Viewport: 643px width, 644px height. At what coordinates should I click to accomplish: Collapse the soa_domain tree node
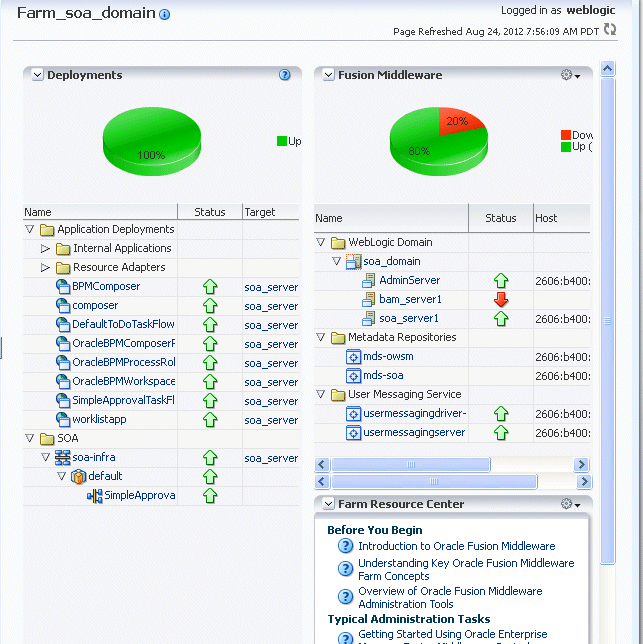coord(337,261)
